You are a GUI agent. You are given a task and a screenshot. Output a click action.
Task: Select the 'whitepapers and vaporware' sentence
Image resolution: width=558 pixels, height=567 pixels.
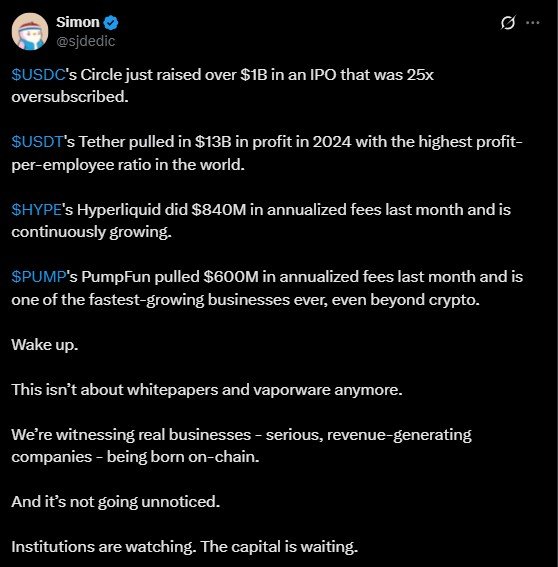(x=207, y=390)
